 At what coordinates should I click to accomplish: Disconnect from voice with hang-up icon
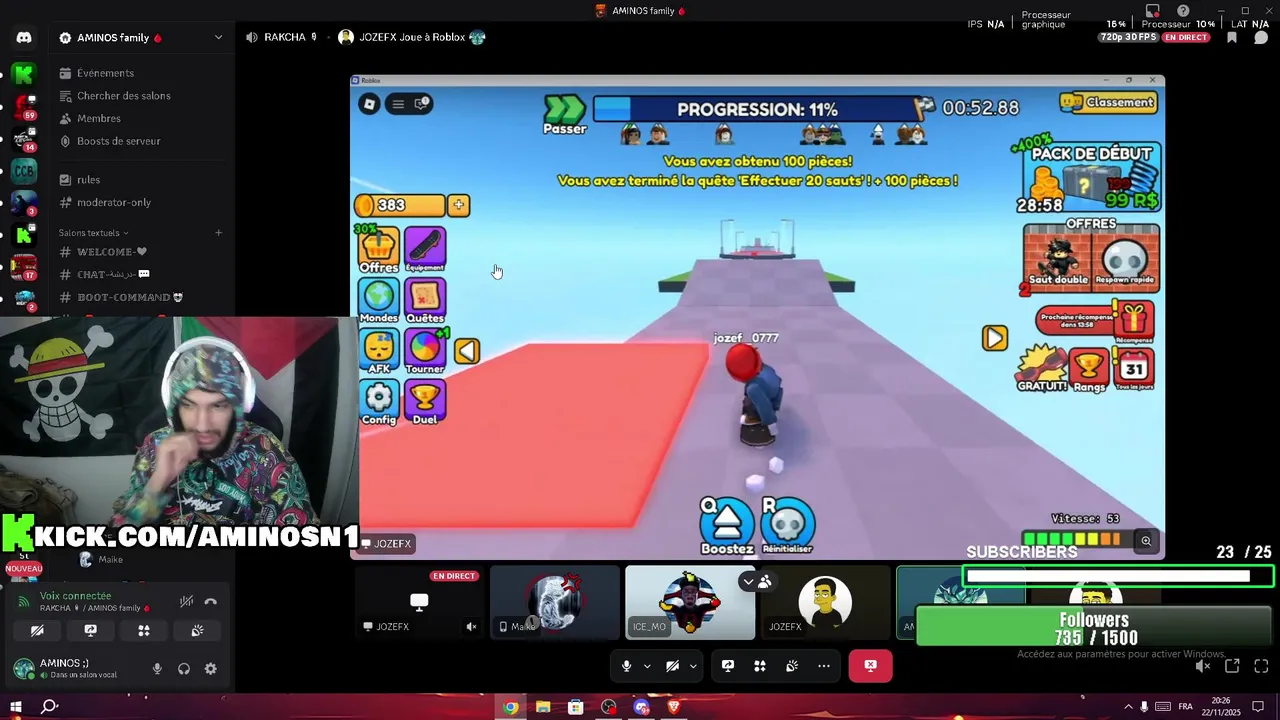(x=210, y=601)
